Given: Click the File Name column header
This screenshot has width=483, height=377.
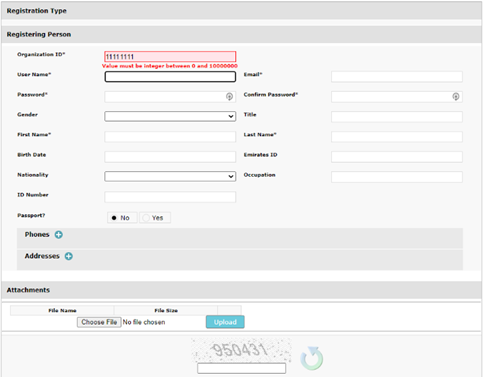Looking at the screenshot, I should tap(62, 310).
